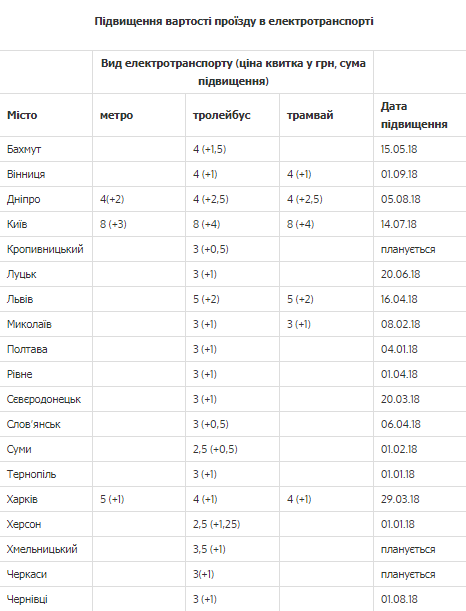Click the Дніпро metro price 4(+2)
The width and height of the screenshot is (466, 611).
tap(112, 199)
